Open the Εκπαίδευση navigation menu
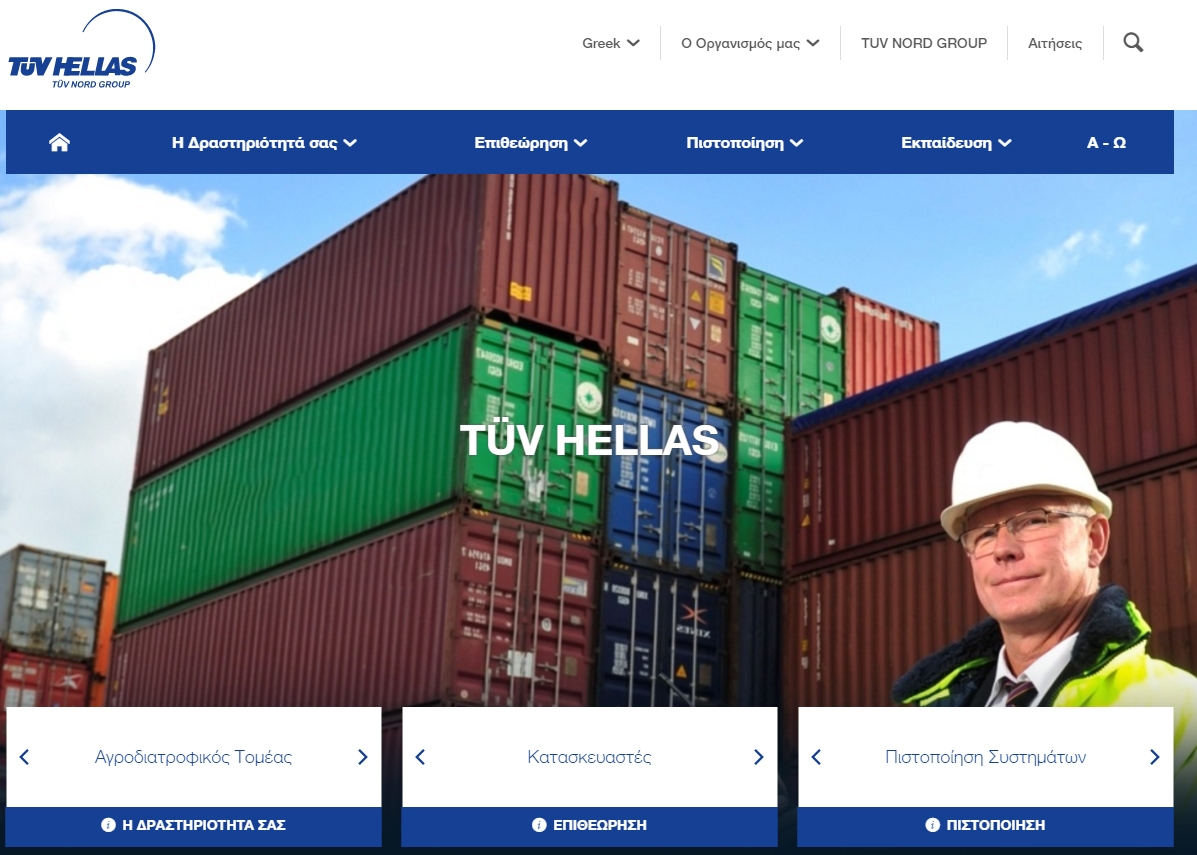The image size is (1197, 855). [956, 143]
